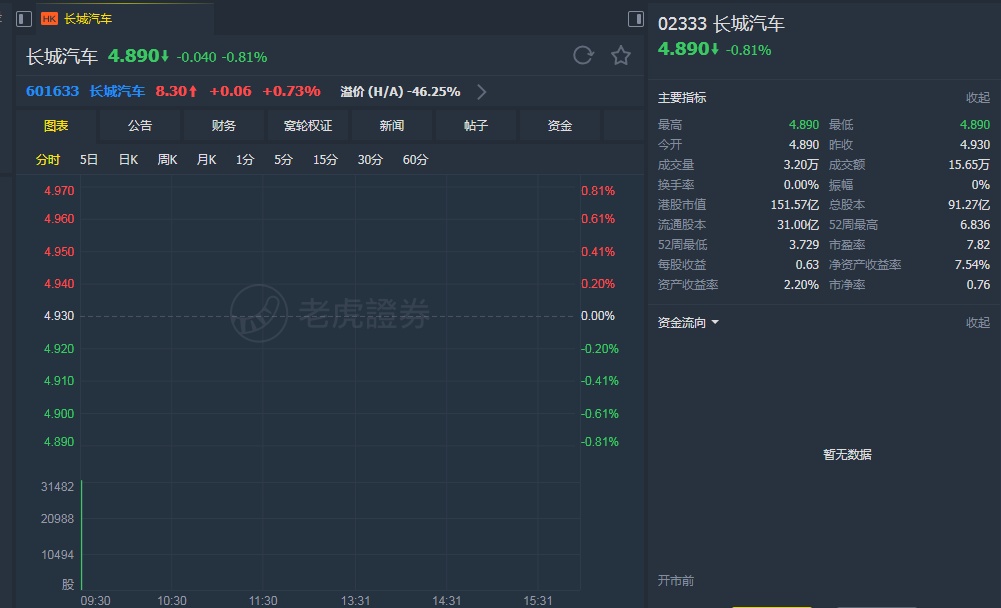
Task: Toggle the right panel collapse icon
Action: point(636,19)
